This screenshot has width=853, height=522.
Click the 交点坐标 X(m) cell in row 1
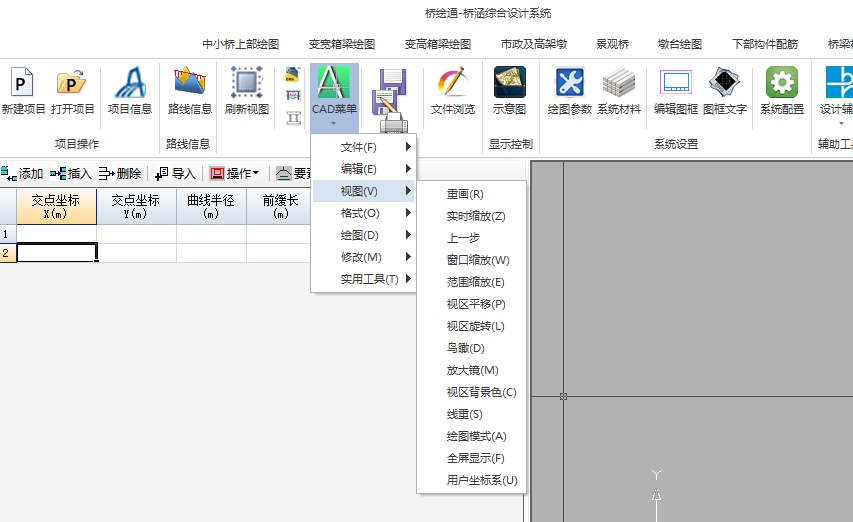click(56, 234)
